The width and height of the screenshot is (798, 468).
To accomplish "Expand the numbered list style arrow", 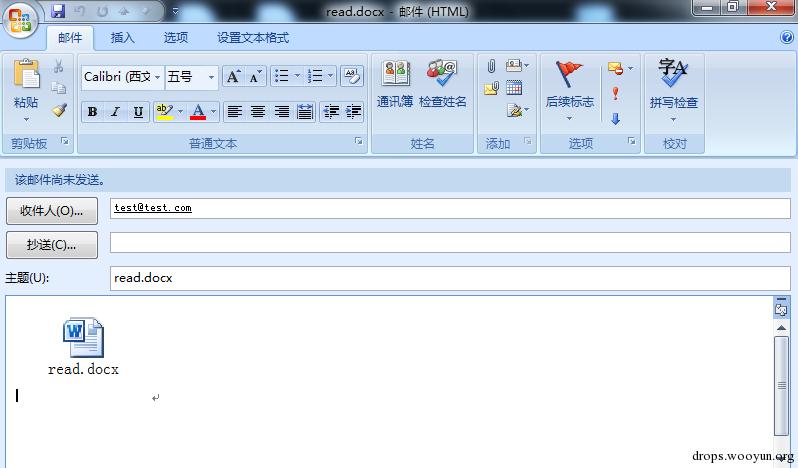I will click(330, 77).
